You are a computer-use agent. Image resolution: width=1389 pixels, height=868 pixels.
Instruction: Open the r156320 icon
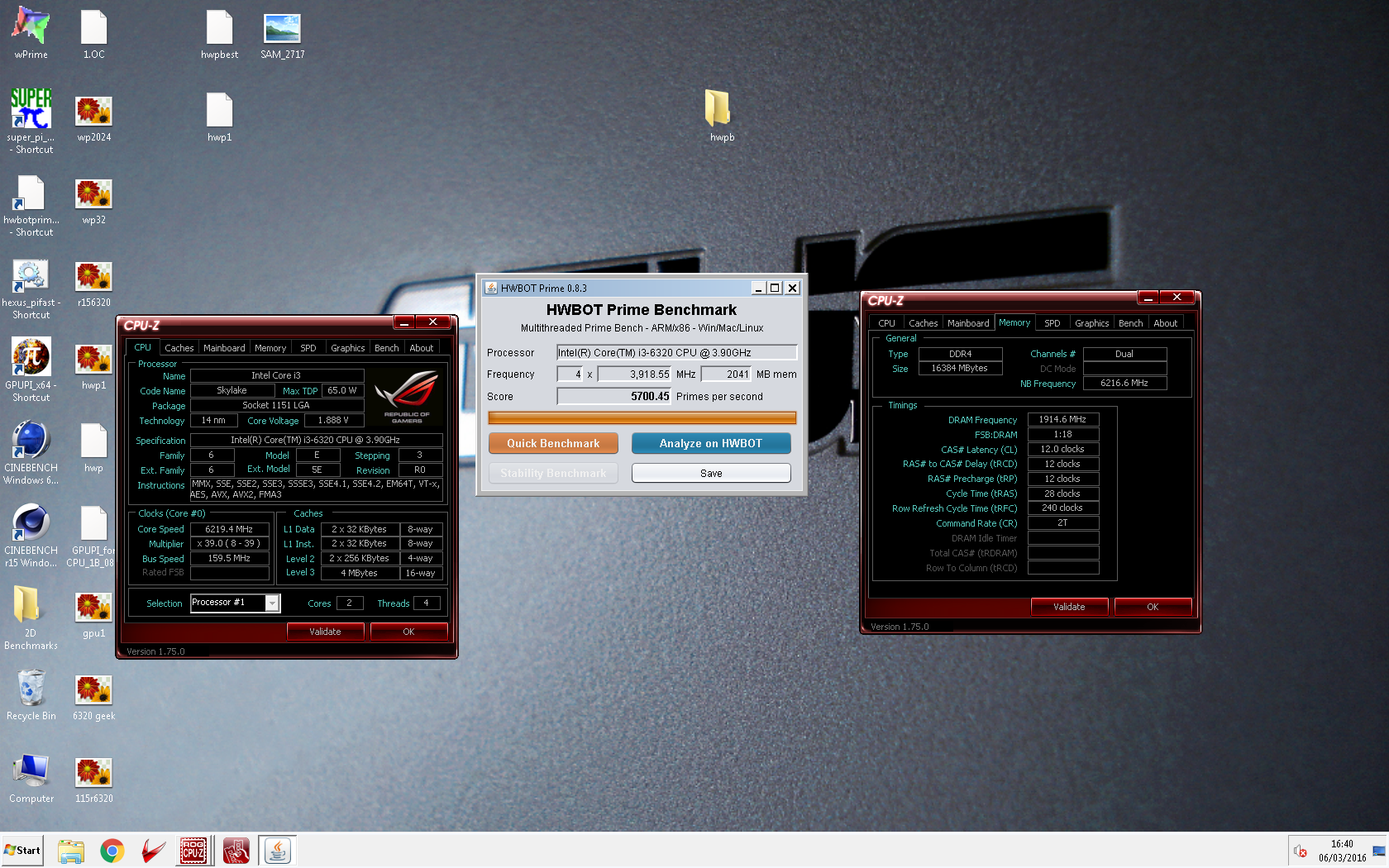click(93, 284)
